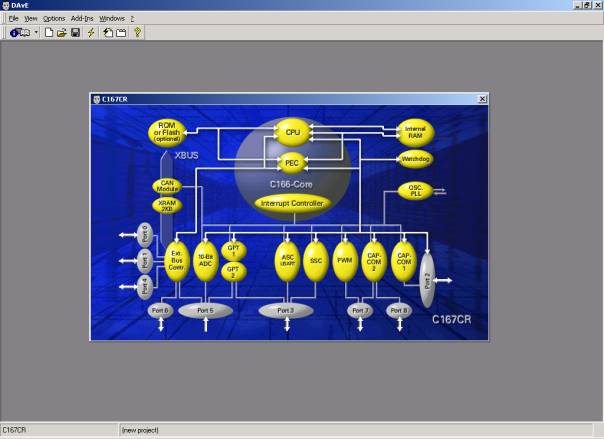The height and width of the screenshot is (439, 604).
Task: Open the Ext. Bus Contr. block
Action: coord(177,261)
